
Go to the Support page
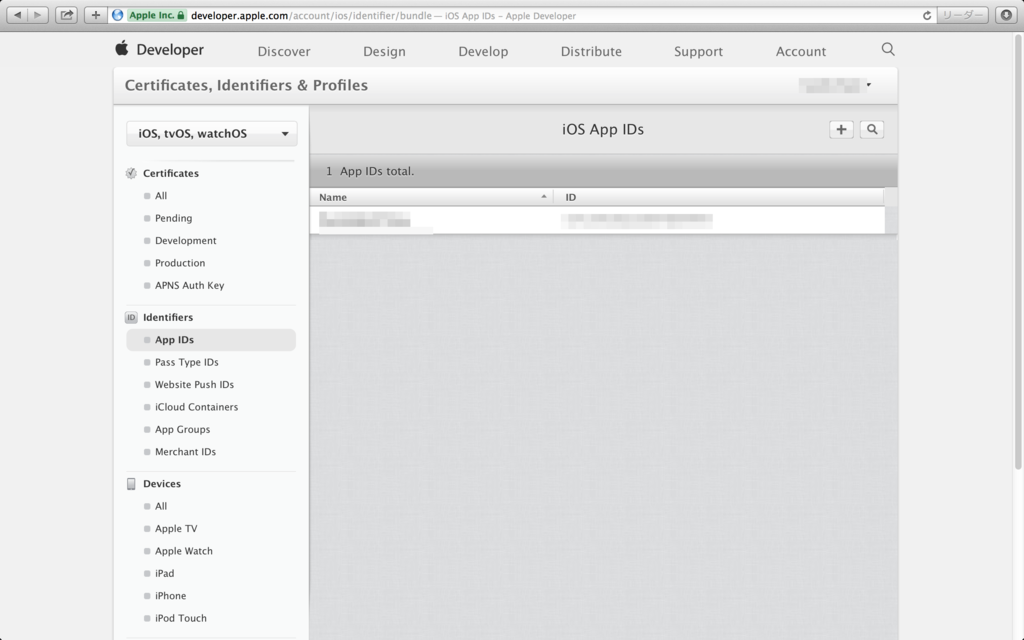click(698, 52)
